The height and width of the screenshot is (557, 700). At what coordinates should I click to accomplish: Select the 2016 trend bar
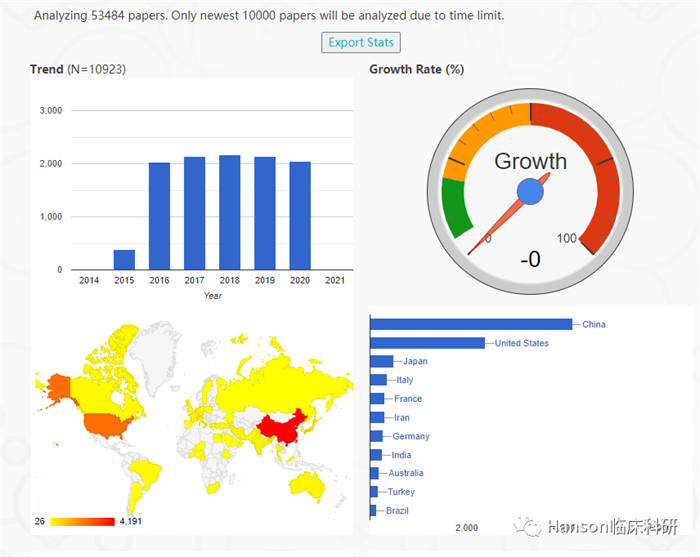pyautogui.click(x=159, y=216)
